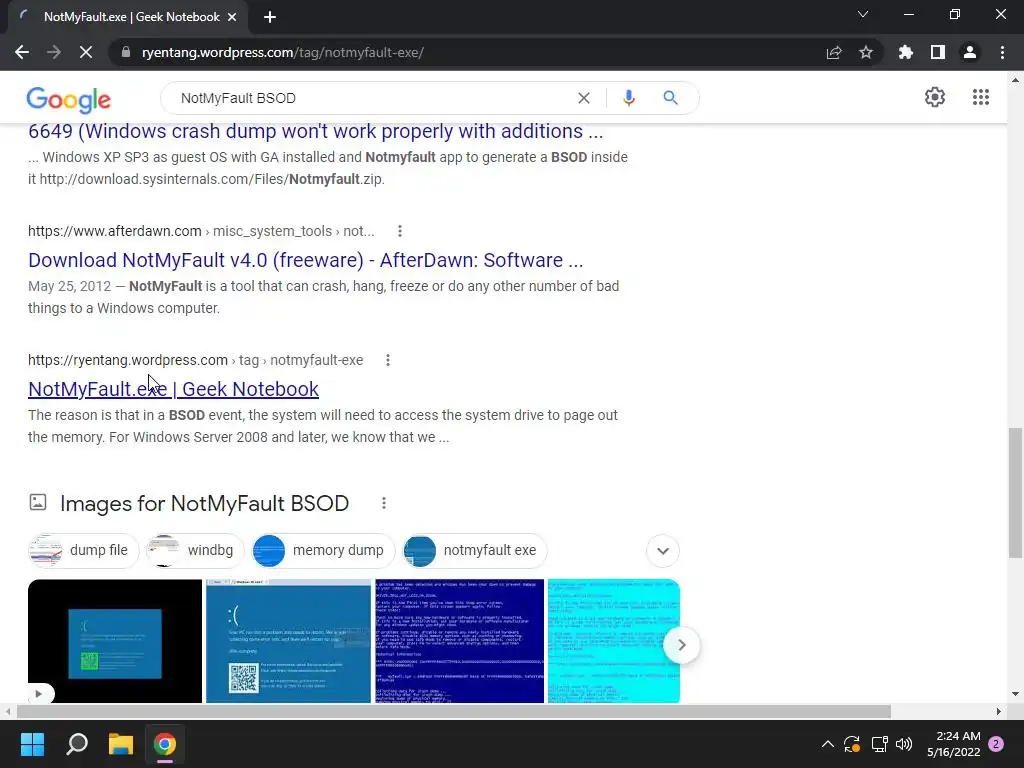1024x768 pixels.
Task: Toggle the Chrome side panel
Action: [x=938, y=52]
